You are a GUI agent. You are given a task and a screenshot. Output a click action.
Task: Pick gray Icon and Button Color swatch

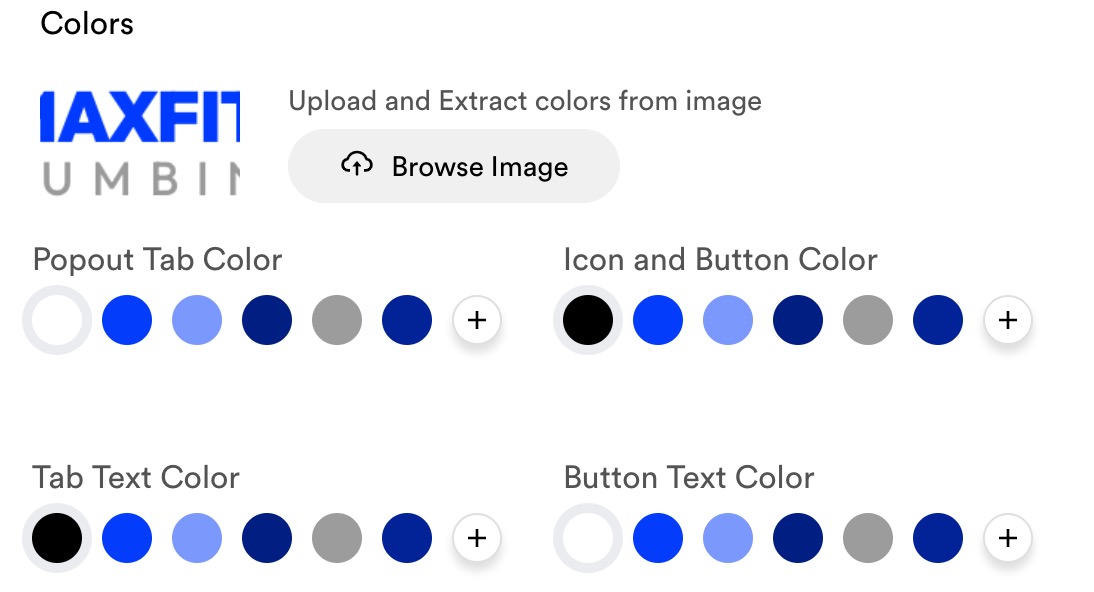868,320
